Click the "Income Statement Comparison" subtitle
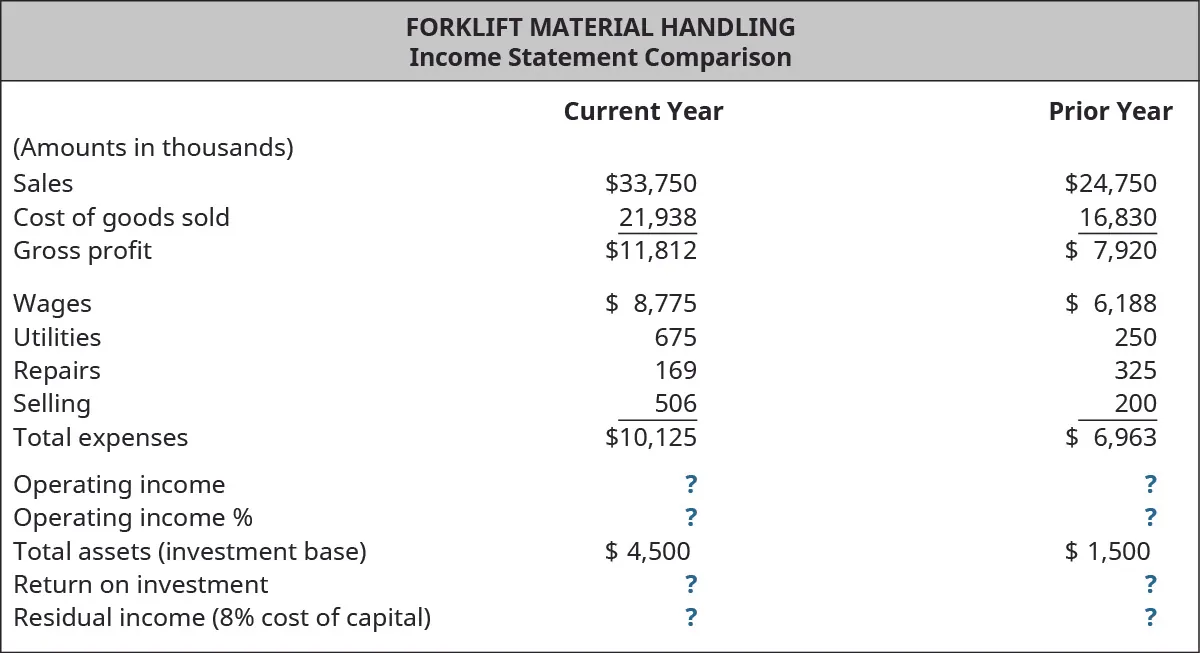1200x653 pixels. (600, 57)
